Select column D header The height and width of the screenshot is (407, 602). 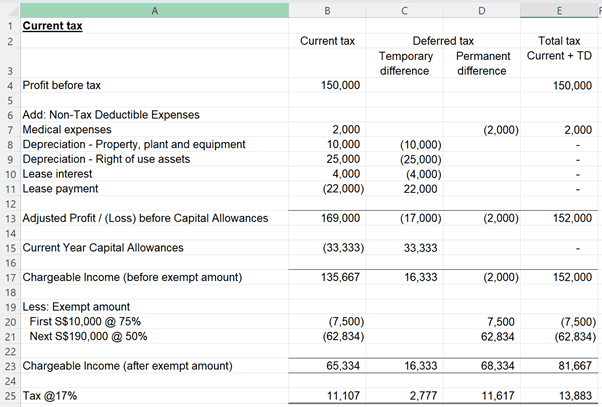481,11
